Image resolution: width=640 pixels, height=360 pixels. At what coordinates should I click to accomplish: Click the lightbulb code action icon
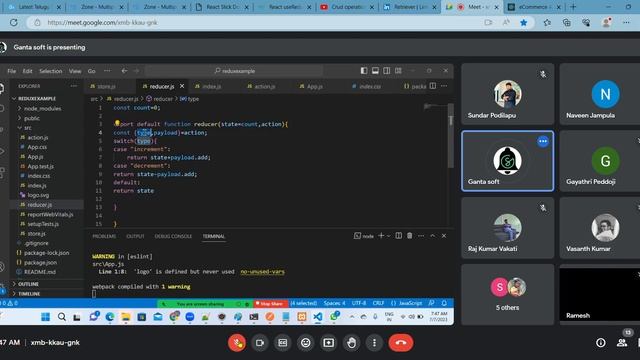click(117, 123)
